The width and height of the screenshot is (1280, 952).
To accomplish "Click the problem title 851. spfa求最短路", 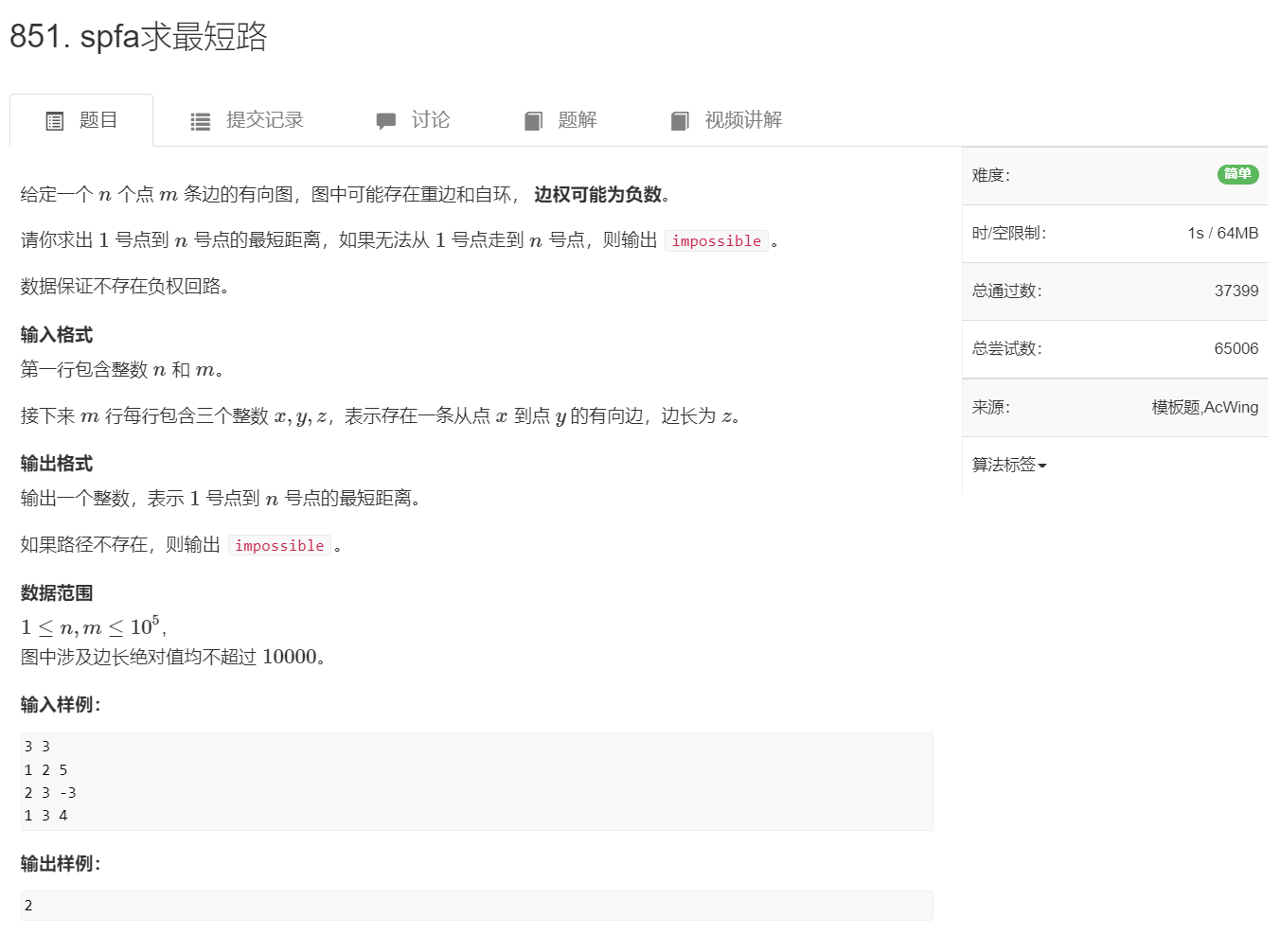I will (x=138, y=37).
